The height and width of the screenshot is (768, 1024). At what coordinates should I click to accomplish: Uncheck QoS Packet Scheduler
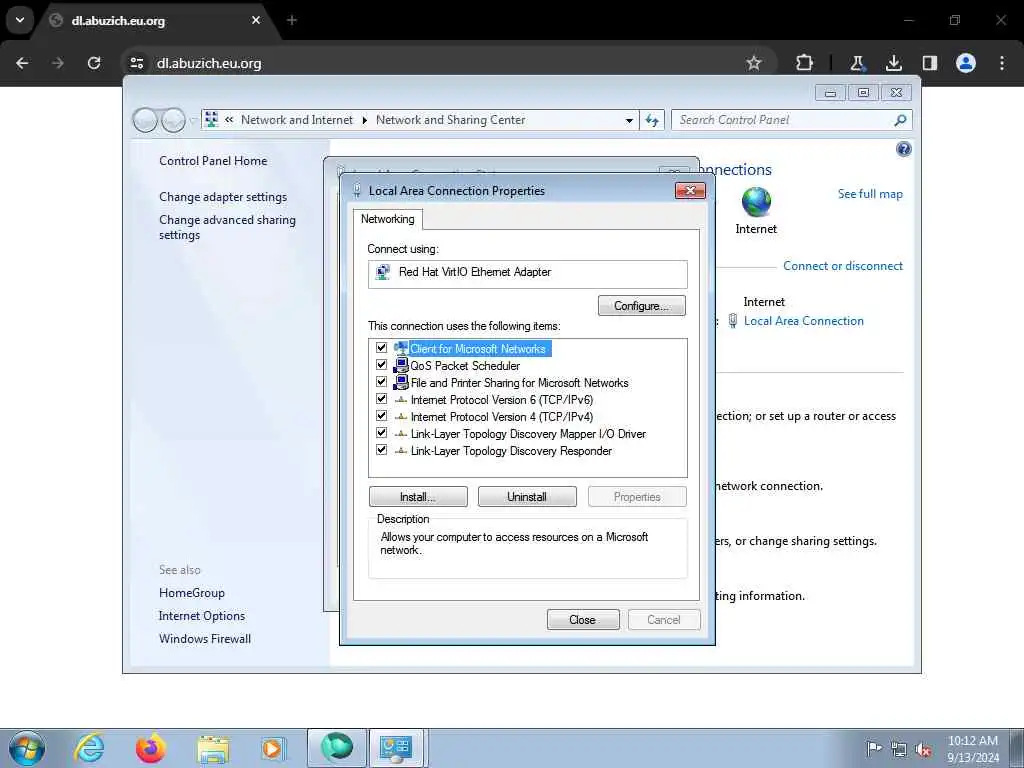(x=381, y=365)
